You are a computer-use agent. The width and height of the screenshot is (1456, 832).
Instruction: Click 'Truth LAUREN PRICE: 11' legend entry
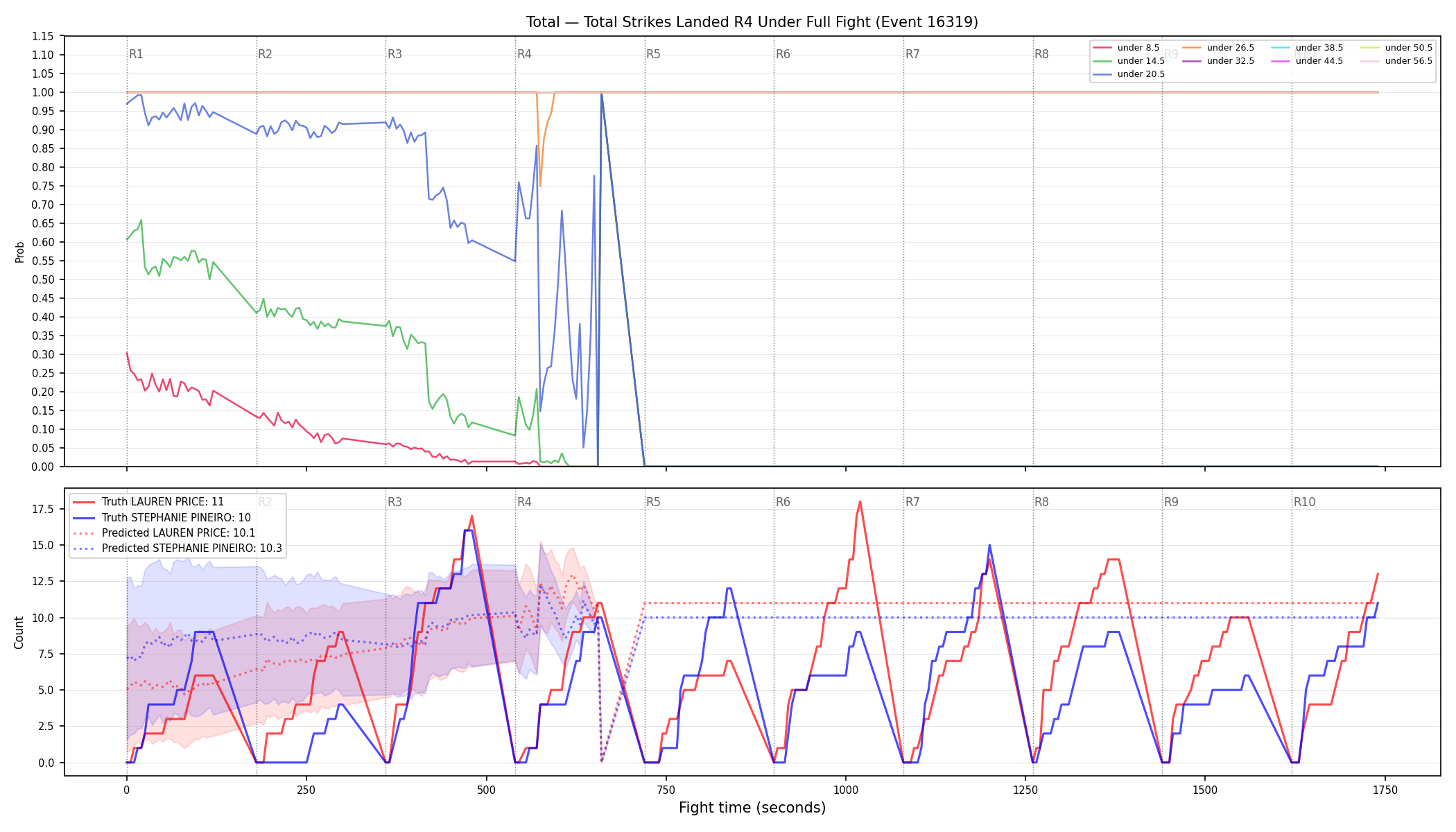(148, 502)
